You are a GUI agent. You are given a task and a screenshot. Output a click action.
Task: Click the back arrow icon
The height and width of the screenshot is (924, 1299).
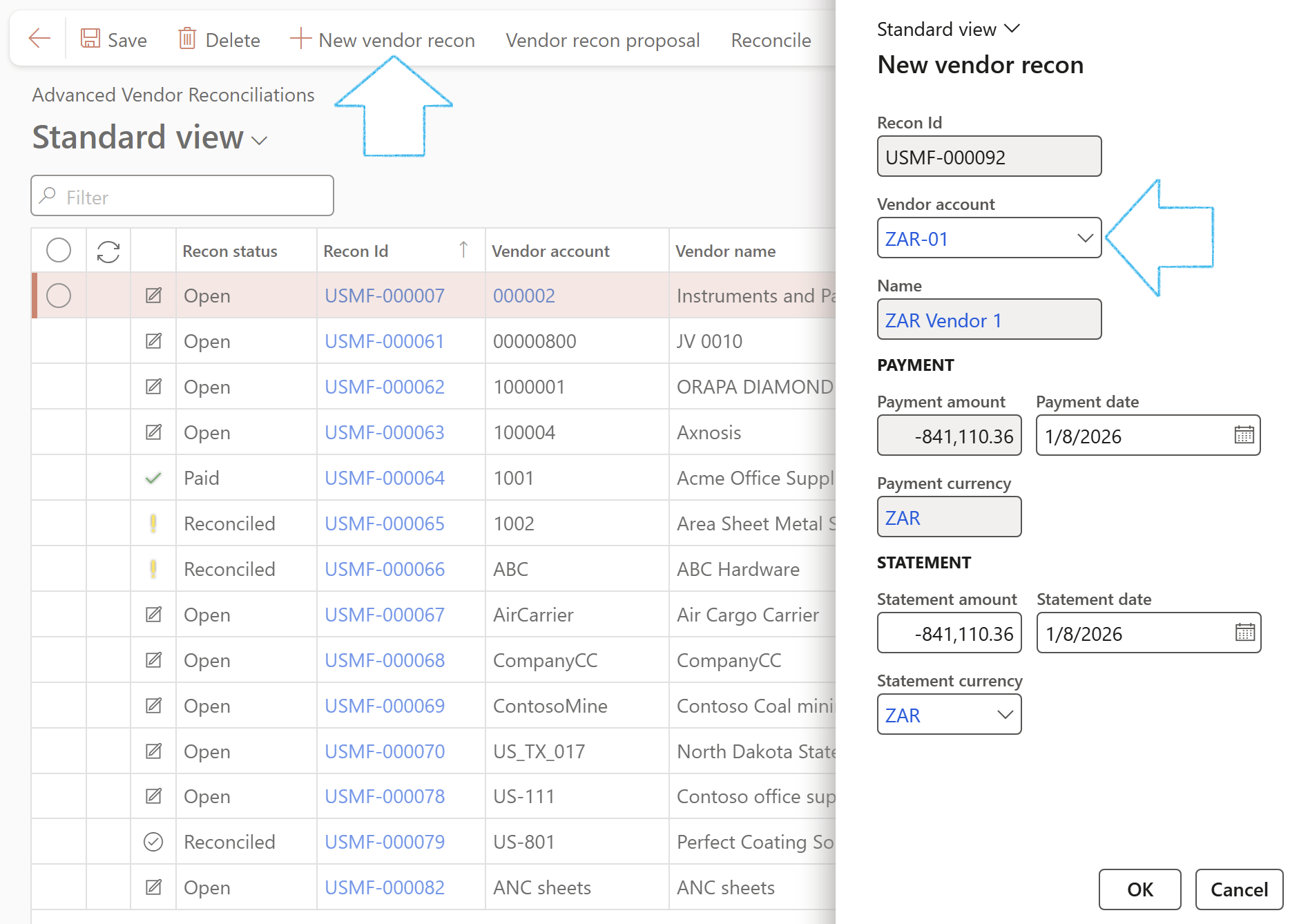click(x=39, y=39)
